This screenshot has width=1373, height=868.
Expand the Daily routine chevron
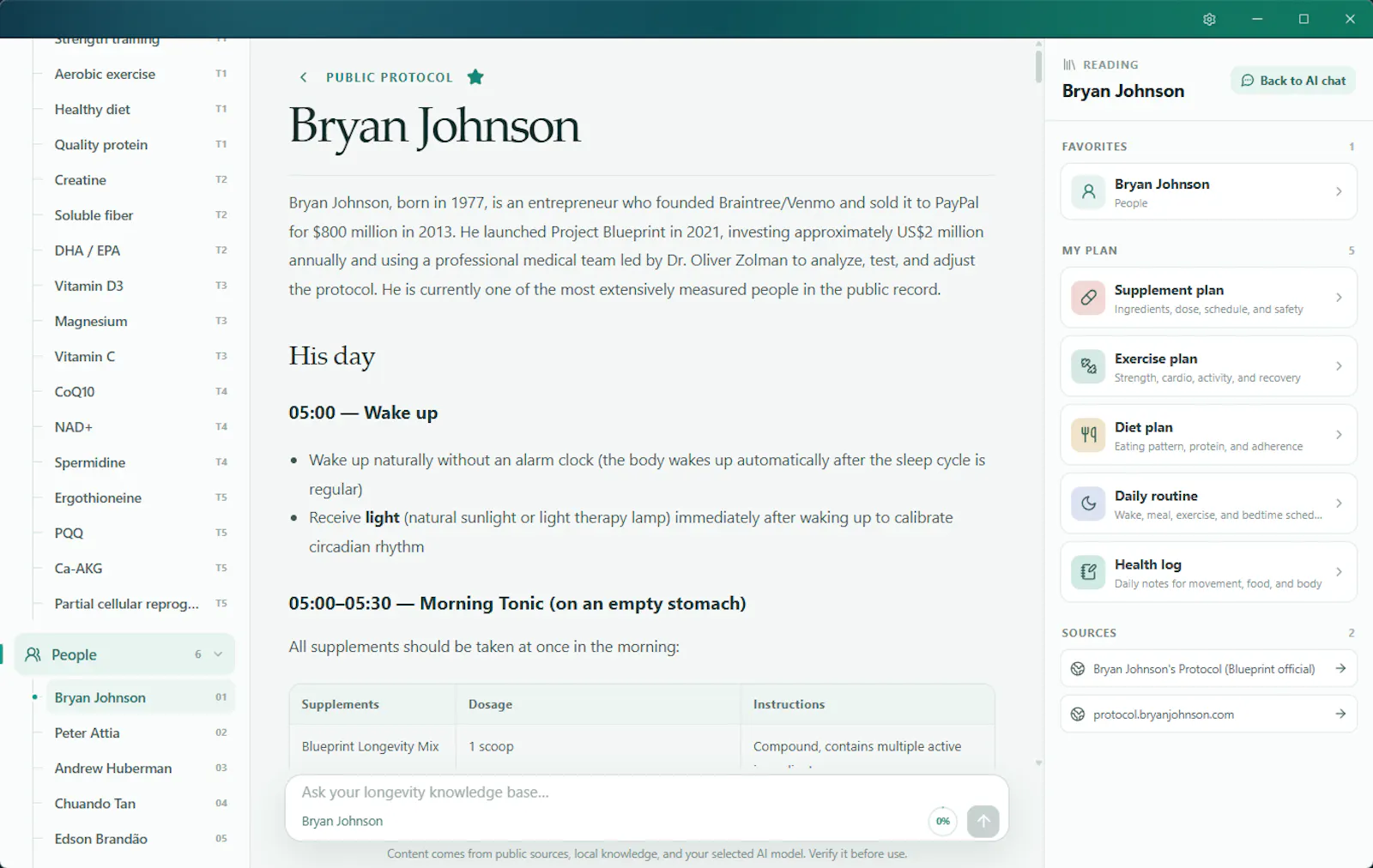point(1339,503)
